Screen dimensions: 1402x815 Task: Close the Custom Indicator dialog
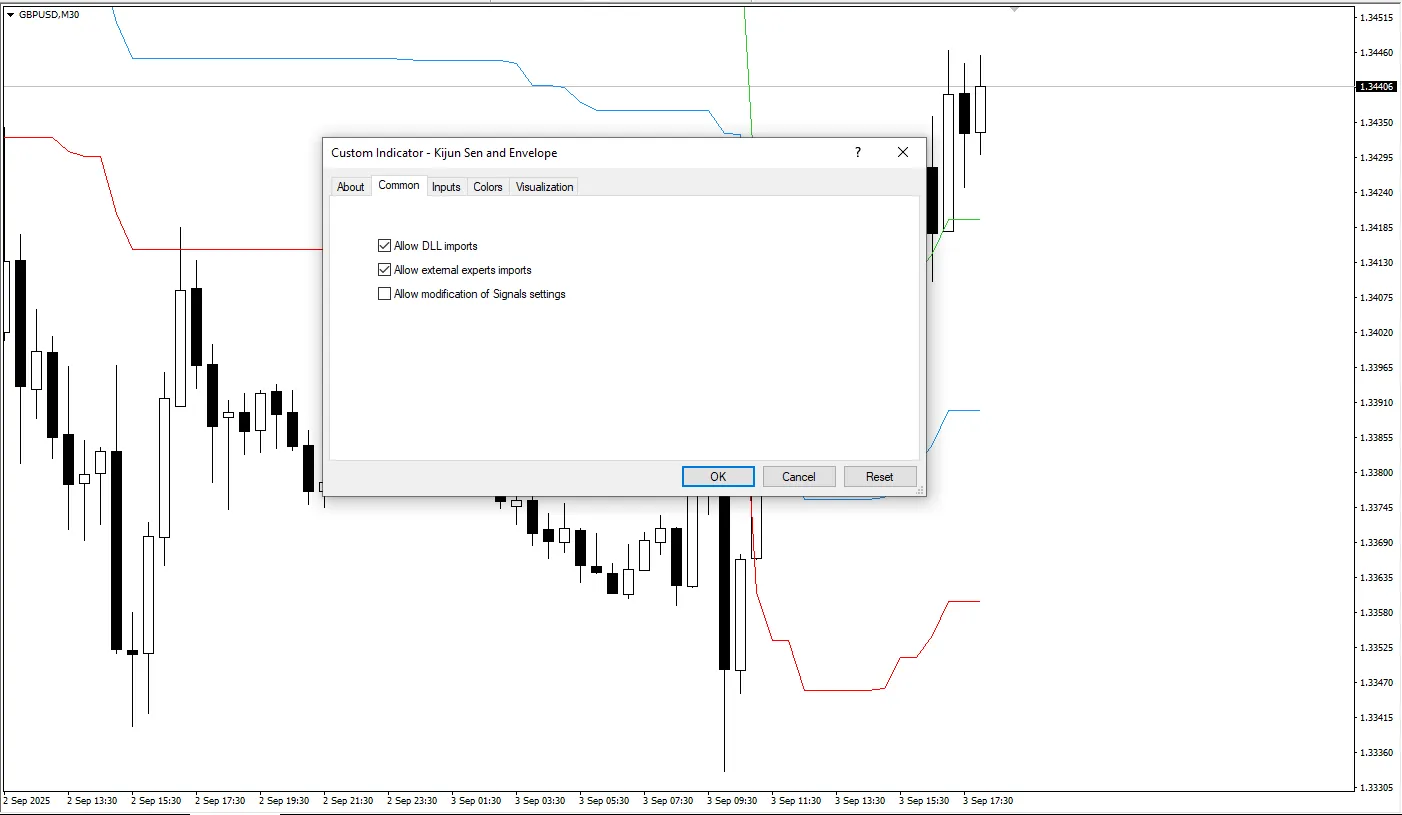(903, 152)
